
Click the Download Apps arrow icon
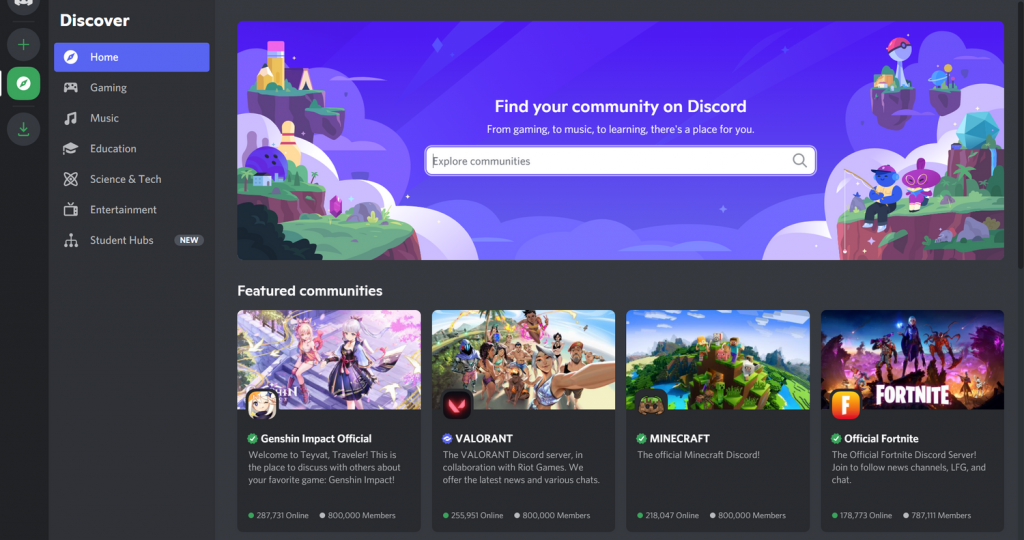click(x=24, y=129)
